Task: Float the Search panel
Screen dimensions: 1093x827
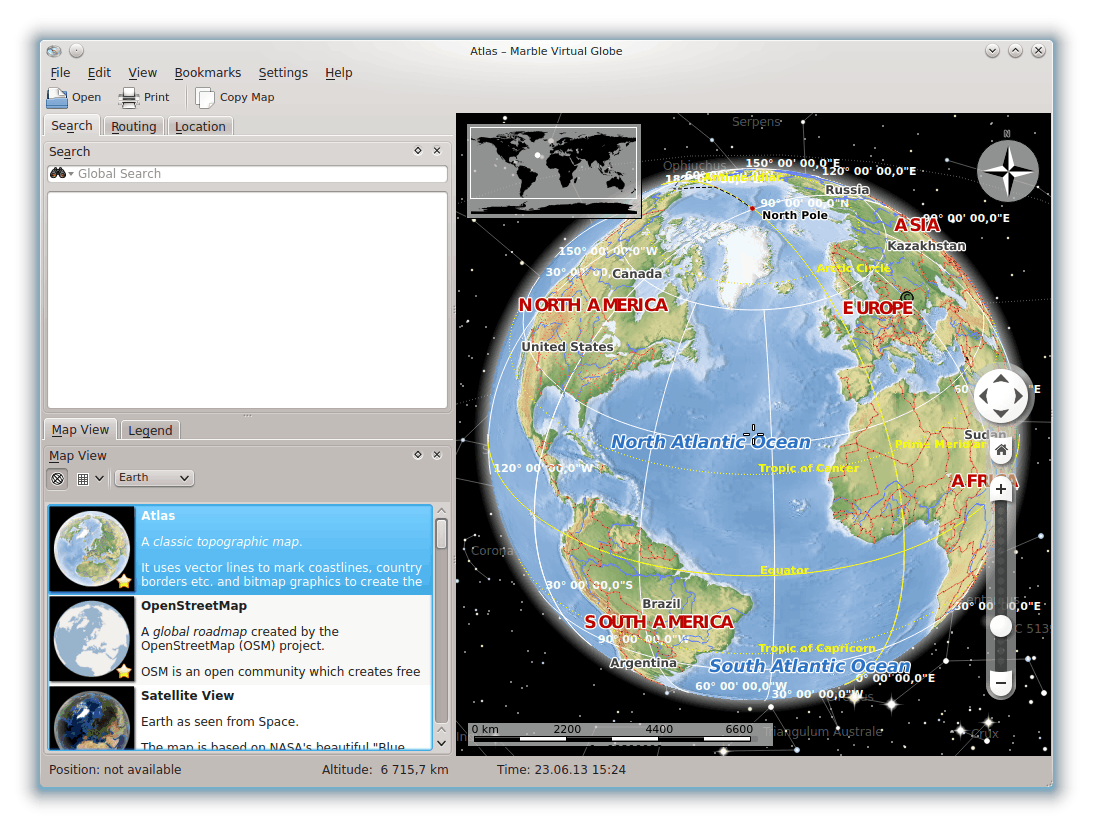Action: click(418, 151)
